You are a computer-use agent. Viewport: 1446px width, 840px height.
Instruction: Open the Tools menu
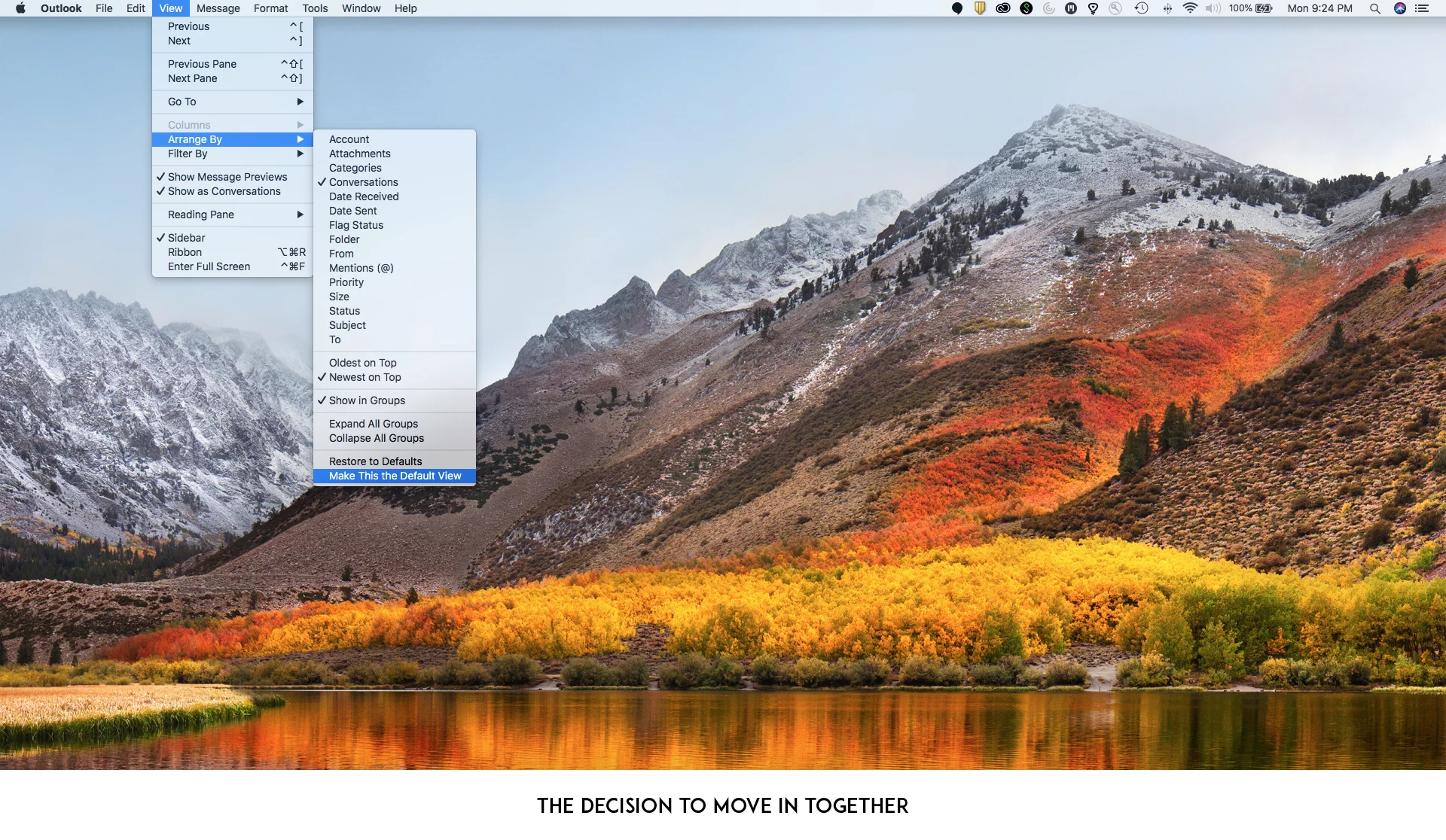pos(315,8)
